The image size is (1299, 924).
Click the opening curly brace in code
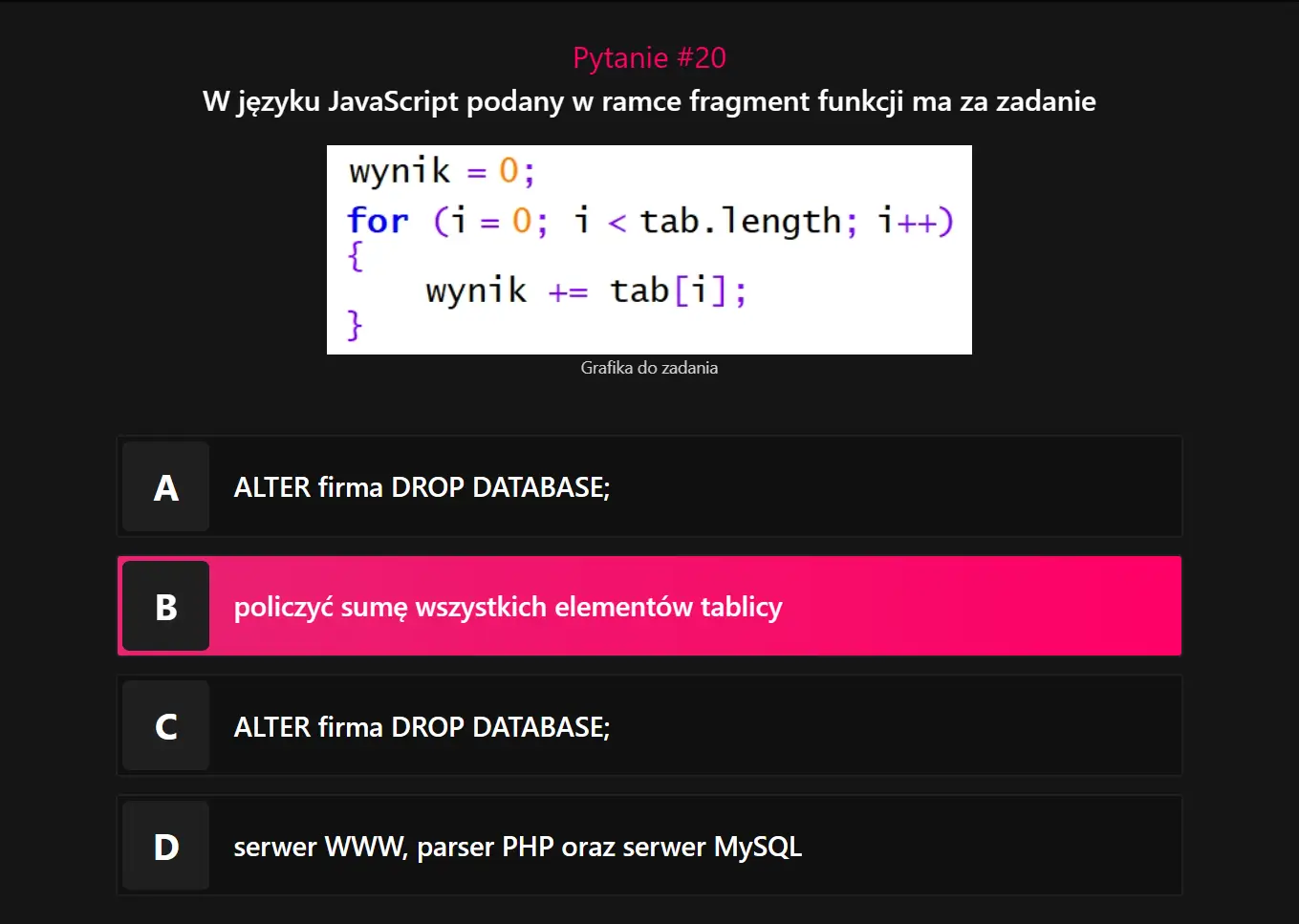(356, 255)
